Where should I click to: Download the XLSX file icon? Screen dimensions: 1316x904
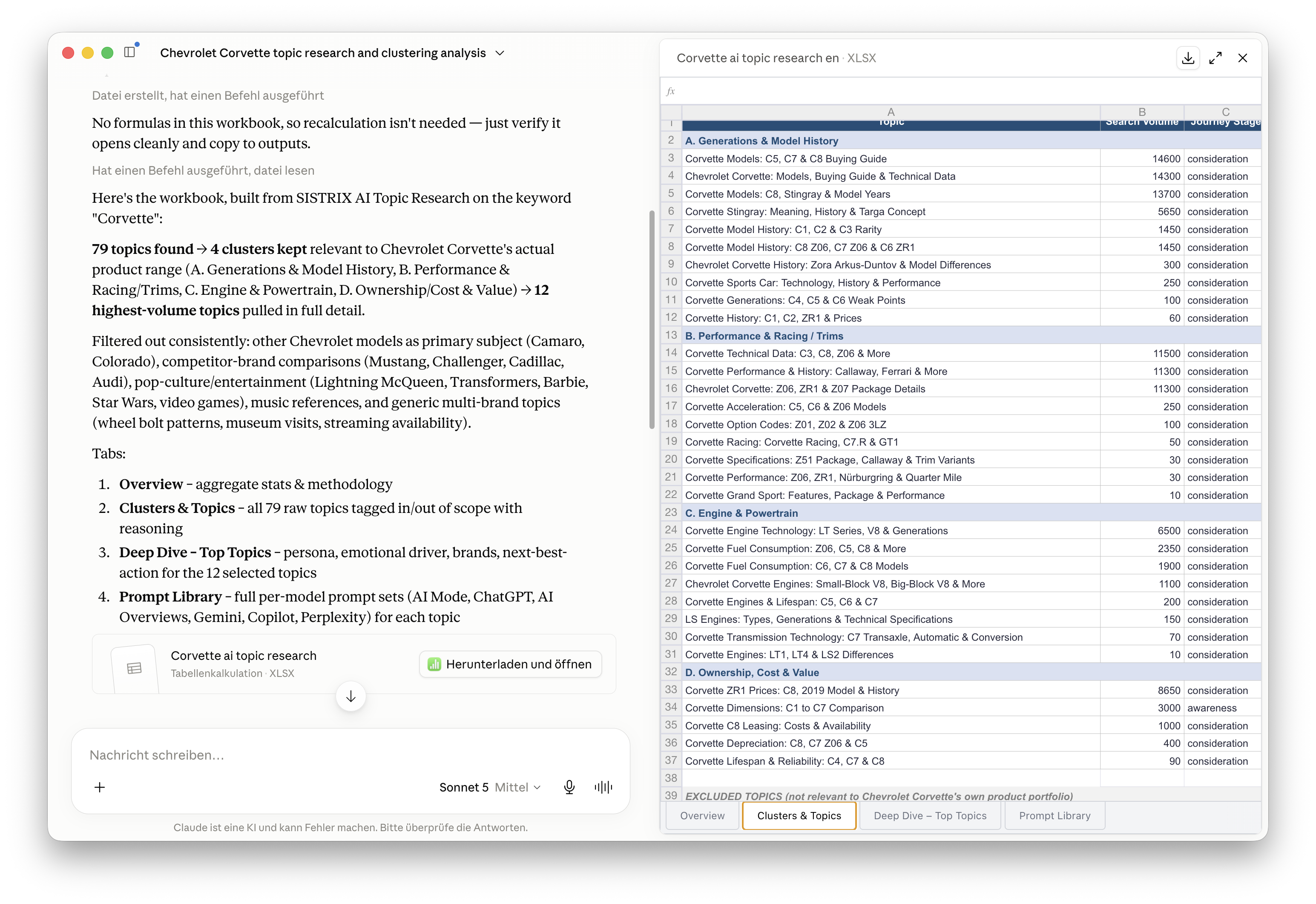(x=1188, y=58)
